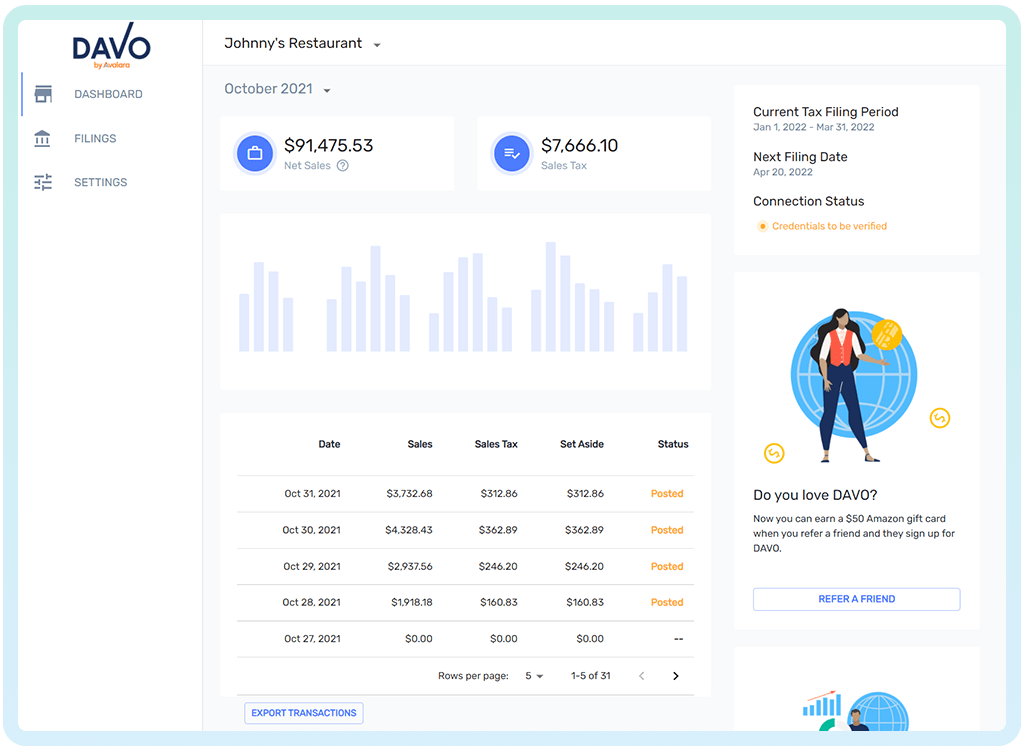1024x750 pixels.
Task: Click the Export Transactions button
Action: coord(303,713)
